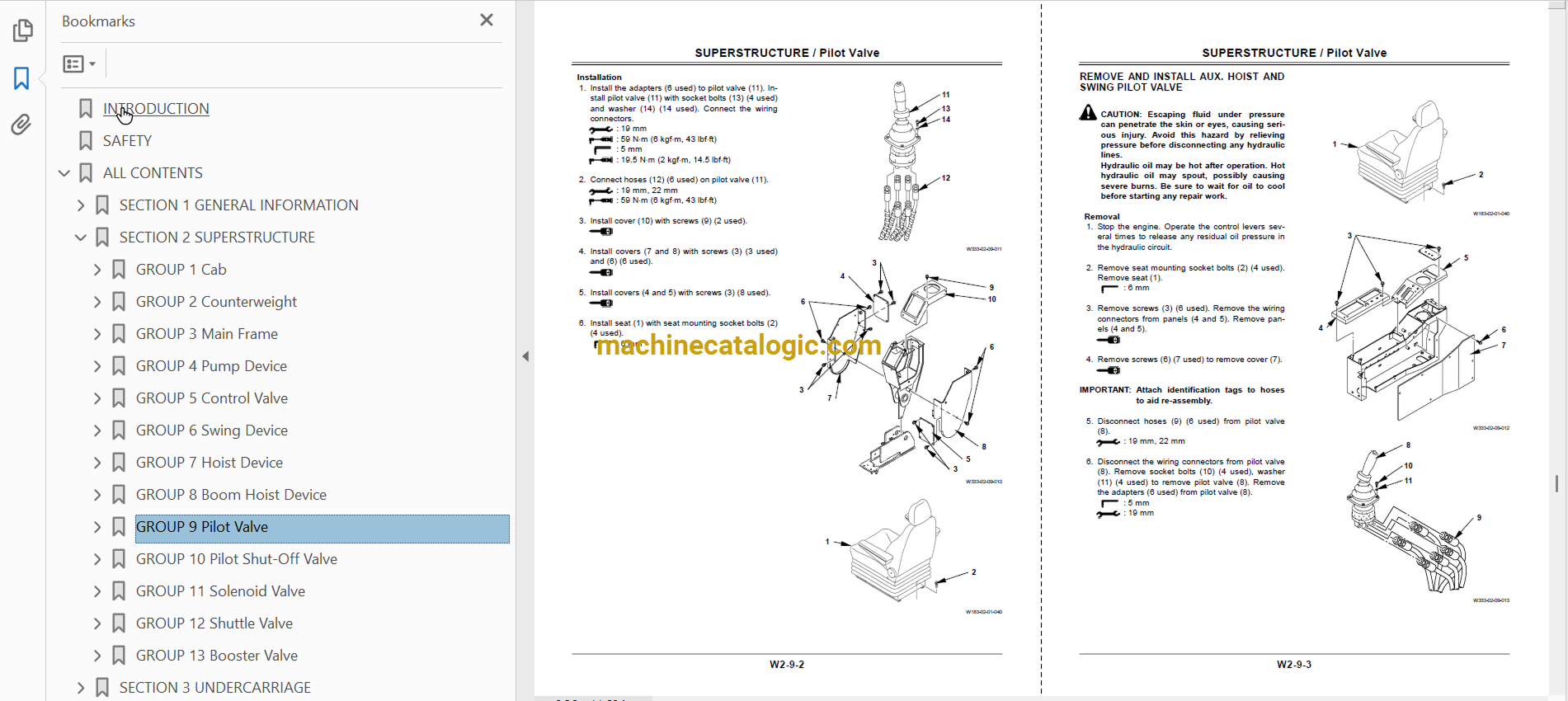Click the bookmark icon beside GROUP 5 Control Valve

[119, 398]
